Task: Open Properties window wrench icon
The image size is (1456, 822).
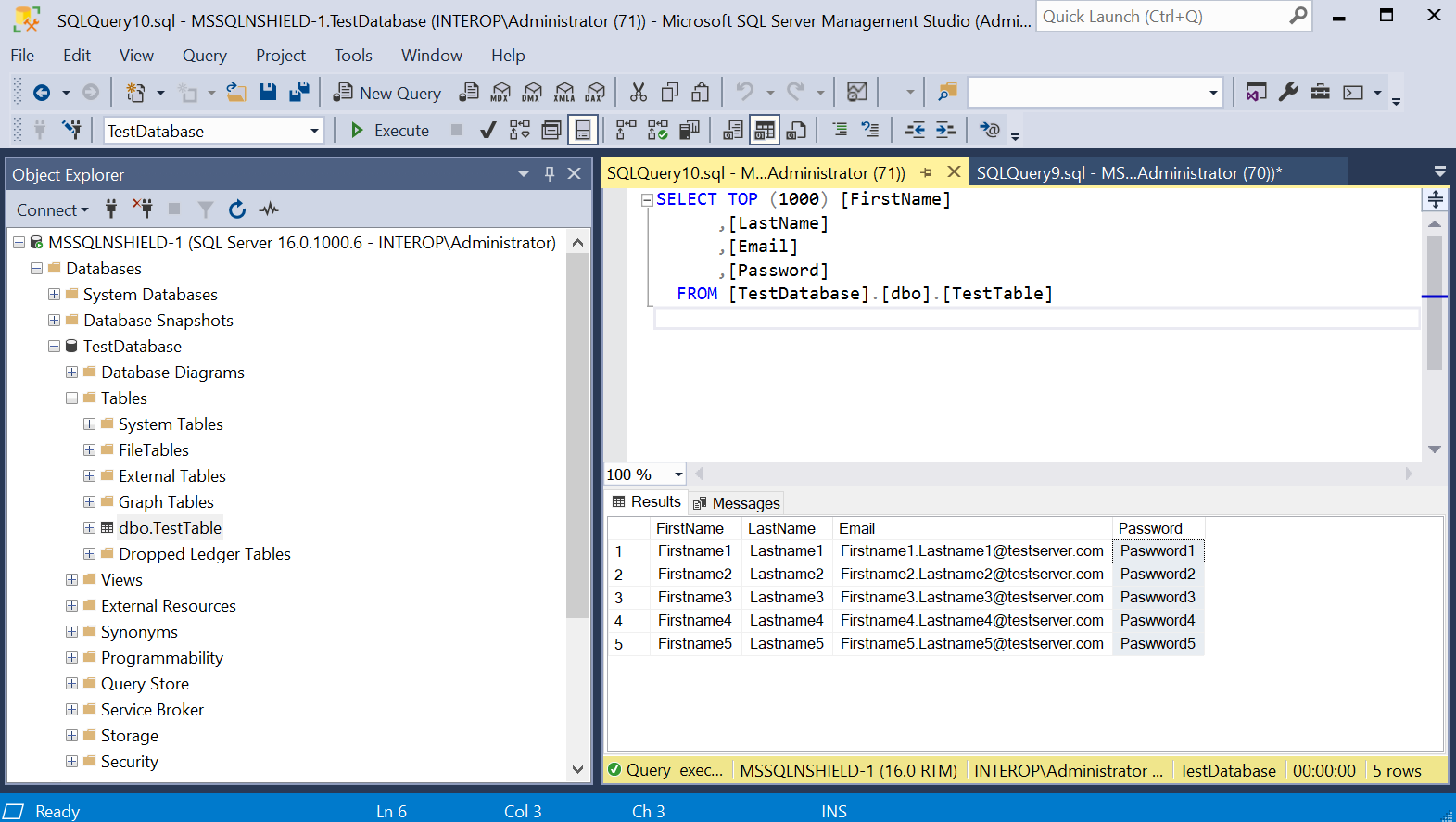Action: 1288,93
